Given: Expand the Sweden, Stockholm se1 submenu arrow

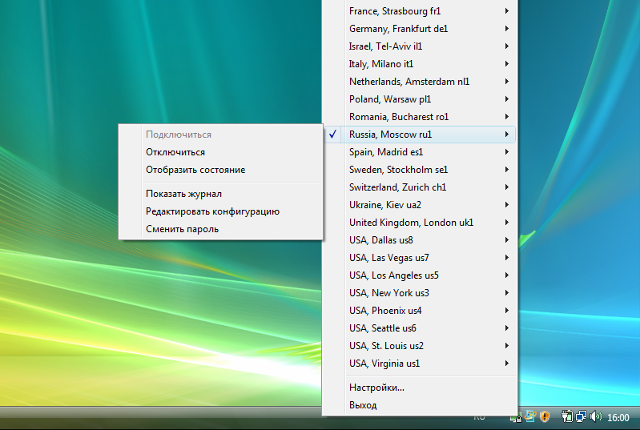Looking at the screenshot, I should click(x=507, y=169).
